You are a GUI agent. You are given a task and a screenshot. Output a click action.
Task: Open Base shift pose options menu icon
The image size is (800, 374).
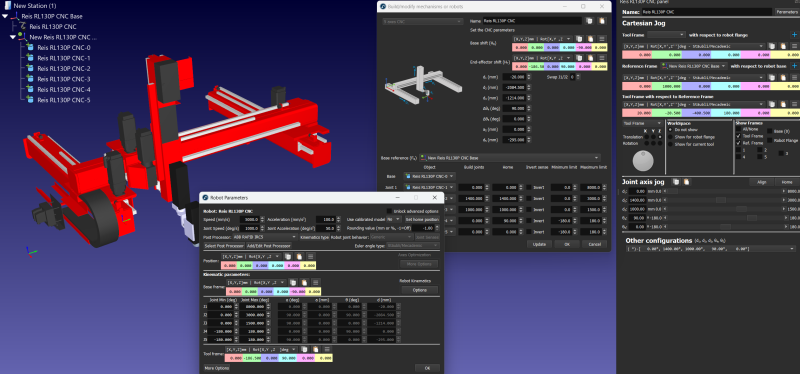click(602, 39)
